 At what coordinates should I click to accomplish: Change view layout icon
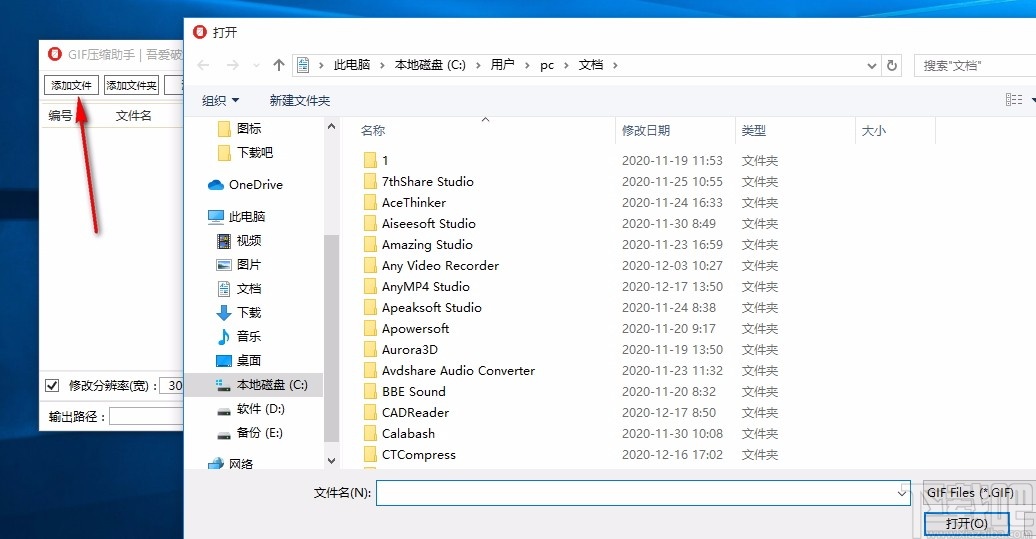1014,100
